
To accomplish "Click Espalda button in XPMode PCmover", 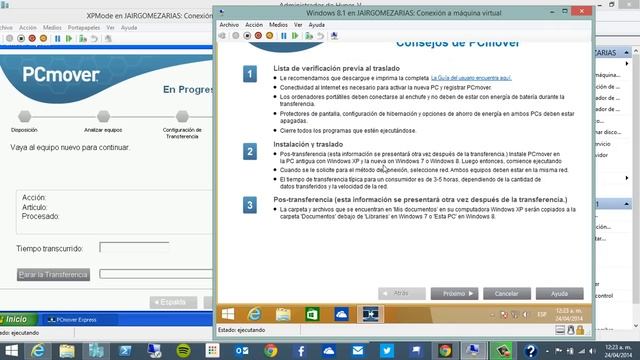I will point(173,302).
